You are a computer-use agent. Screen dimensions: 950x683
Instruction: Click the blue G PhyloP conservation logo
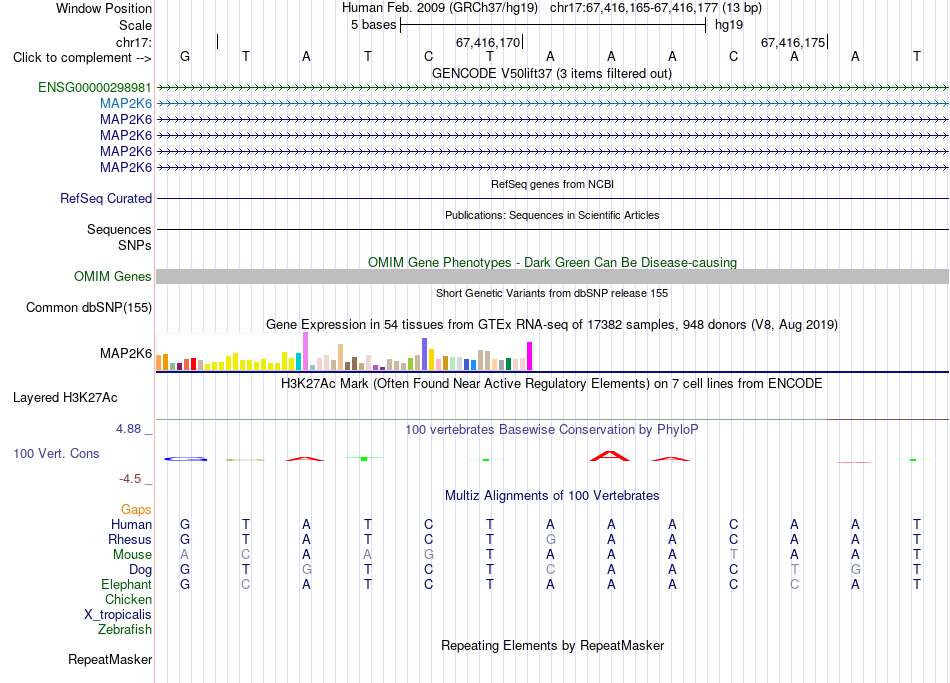pos(185,459)
